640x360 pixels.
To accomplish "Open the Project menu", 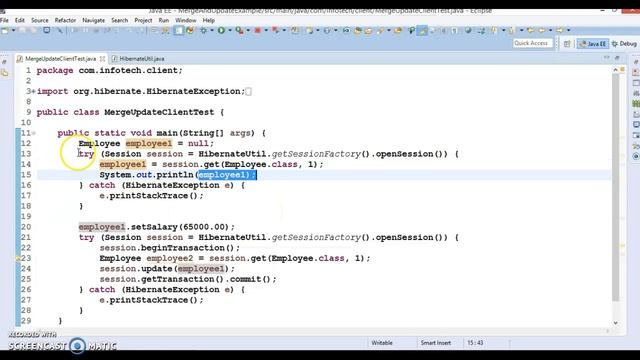I will click(x=143, y=20).
